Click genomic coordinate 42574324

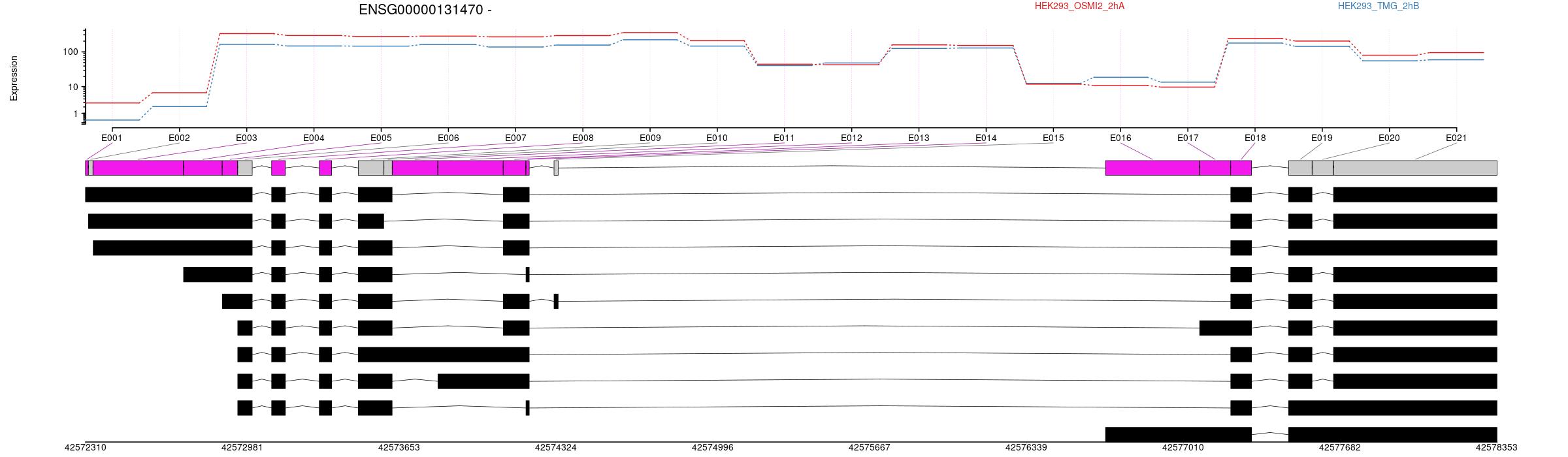556,448
